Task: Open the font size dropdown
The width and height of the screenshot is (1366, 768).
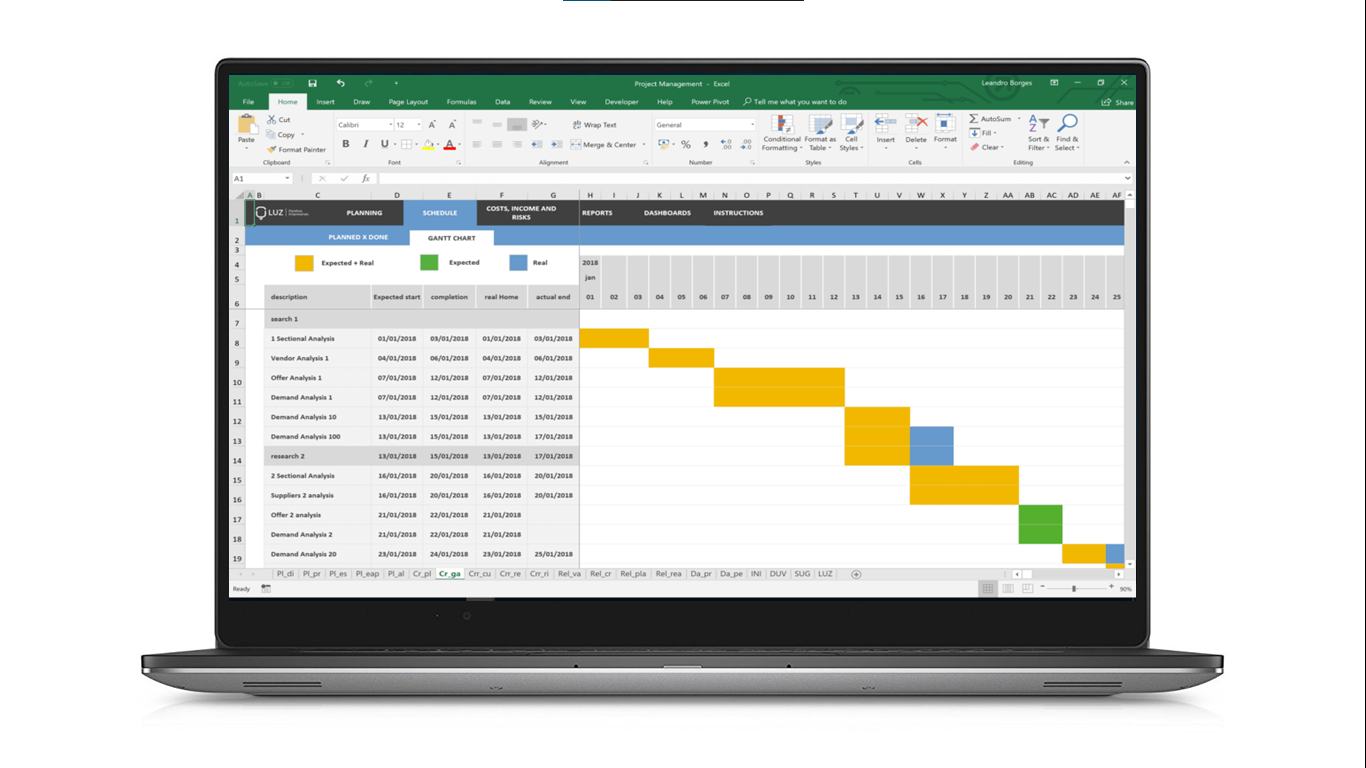Action: pos(419,124)
